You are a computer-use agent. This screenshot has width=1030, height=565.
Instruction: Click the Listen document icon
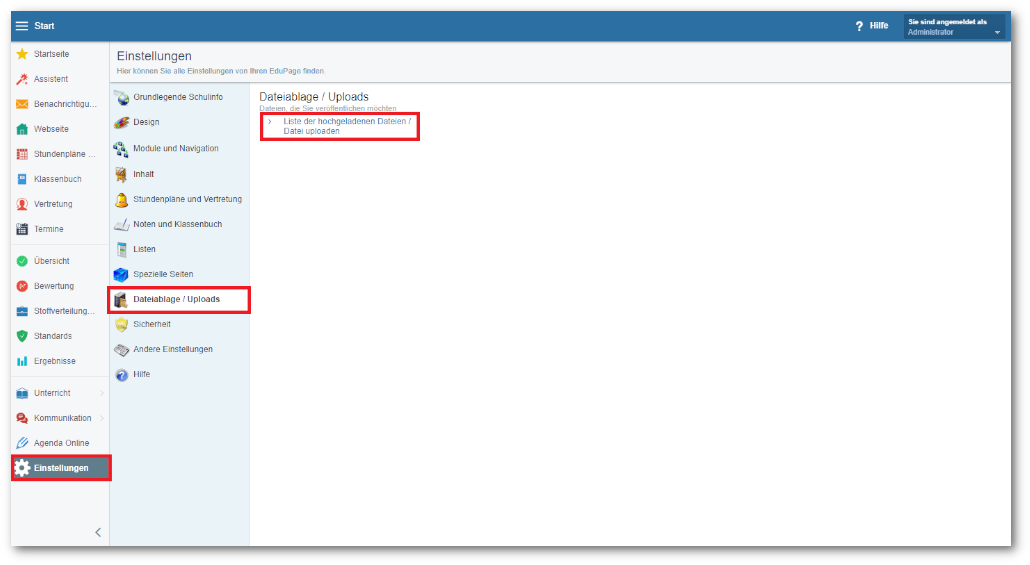(122, 249)
